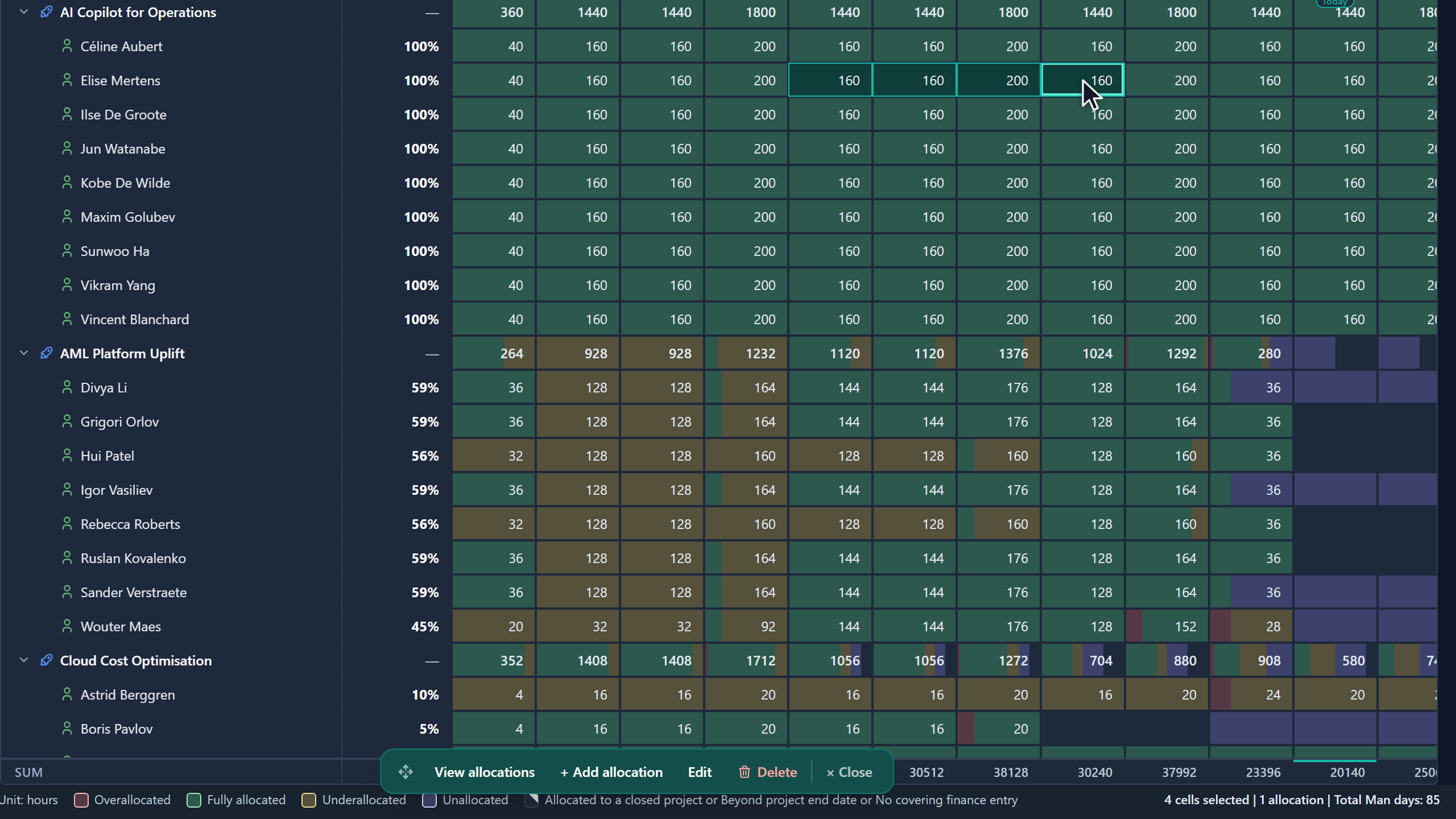Click the person icon beside Vincent Blanchard
Screen dimensions: 1456x819
(67, 318)
